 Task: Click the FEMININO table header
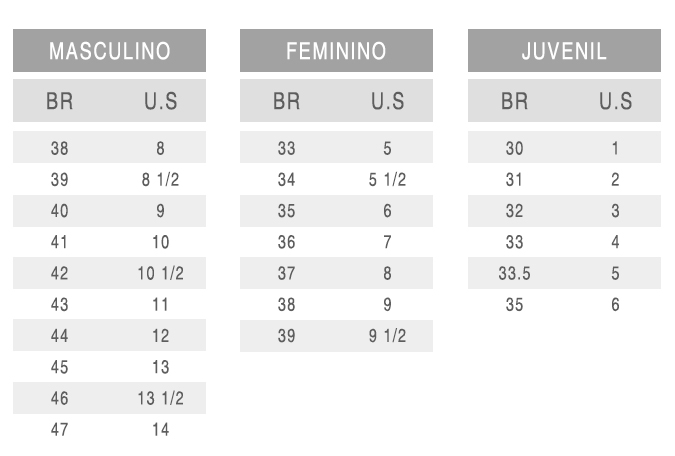point(336,51)
